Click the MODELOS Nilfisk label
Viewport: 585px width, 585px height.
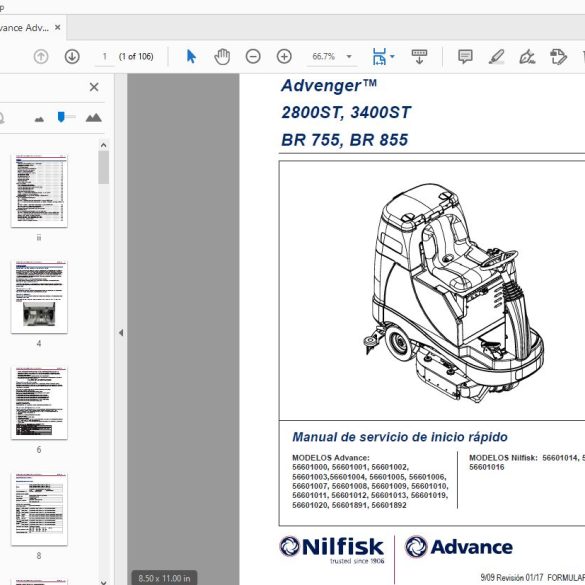click(x=503, y=457)
